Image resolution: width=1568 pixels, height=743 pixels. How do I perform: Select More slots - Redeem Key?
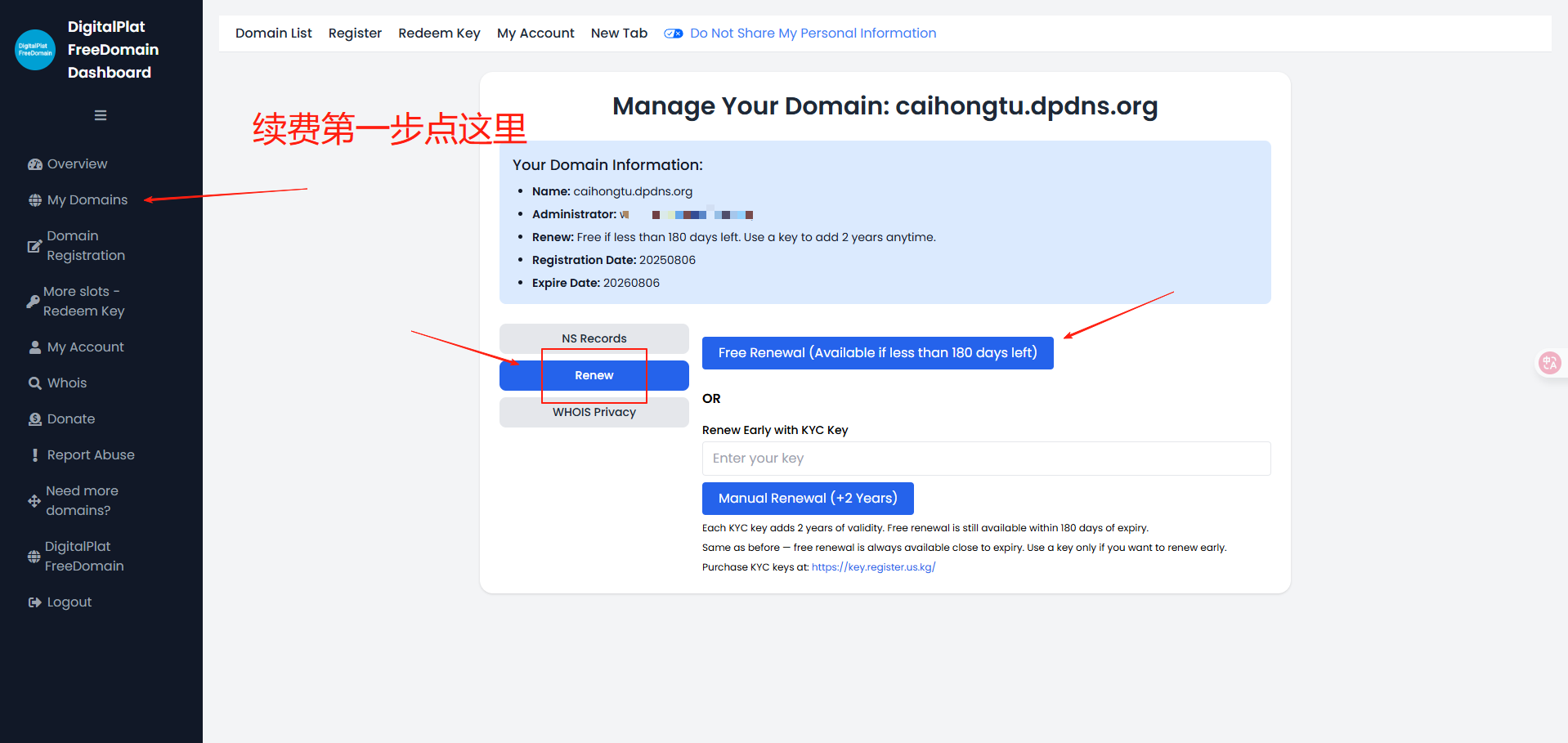click(x=83, y=302)
